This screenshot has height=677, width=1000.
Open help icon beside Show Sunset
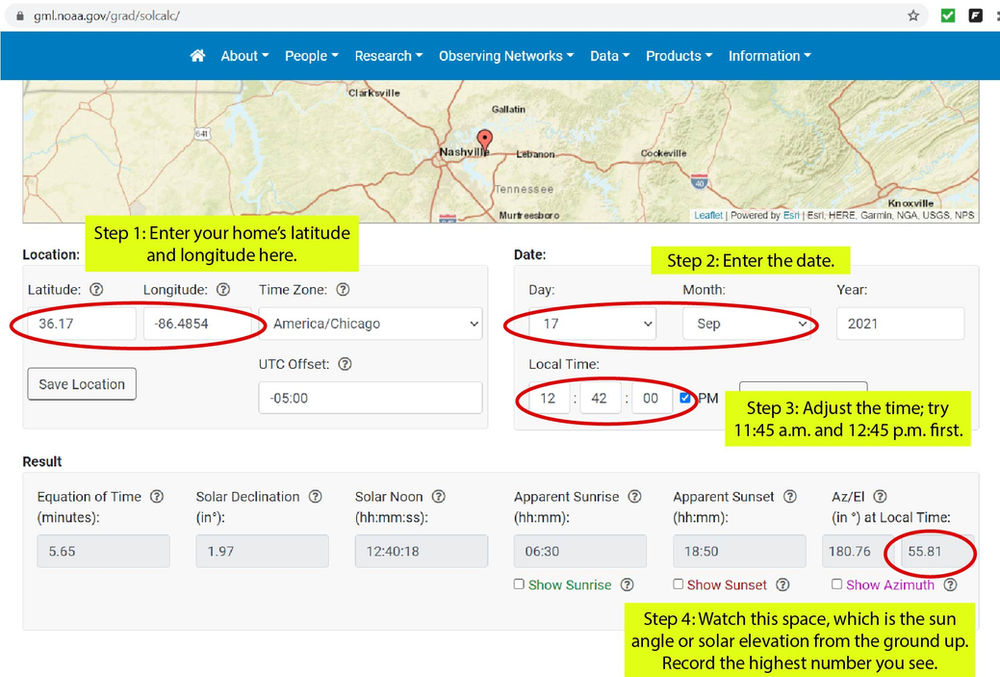point(783,585)
